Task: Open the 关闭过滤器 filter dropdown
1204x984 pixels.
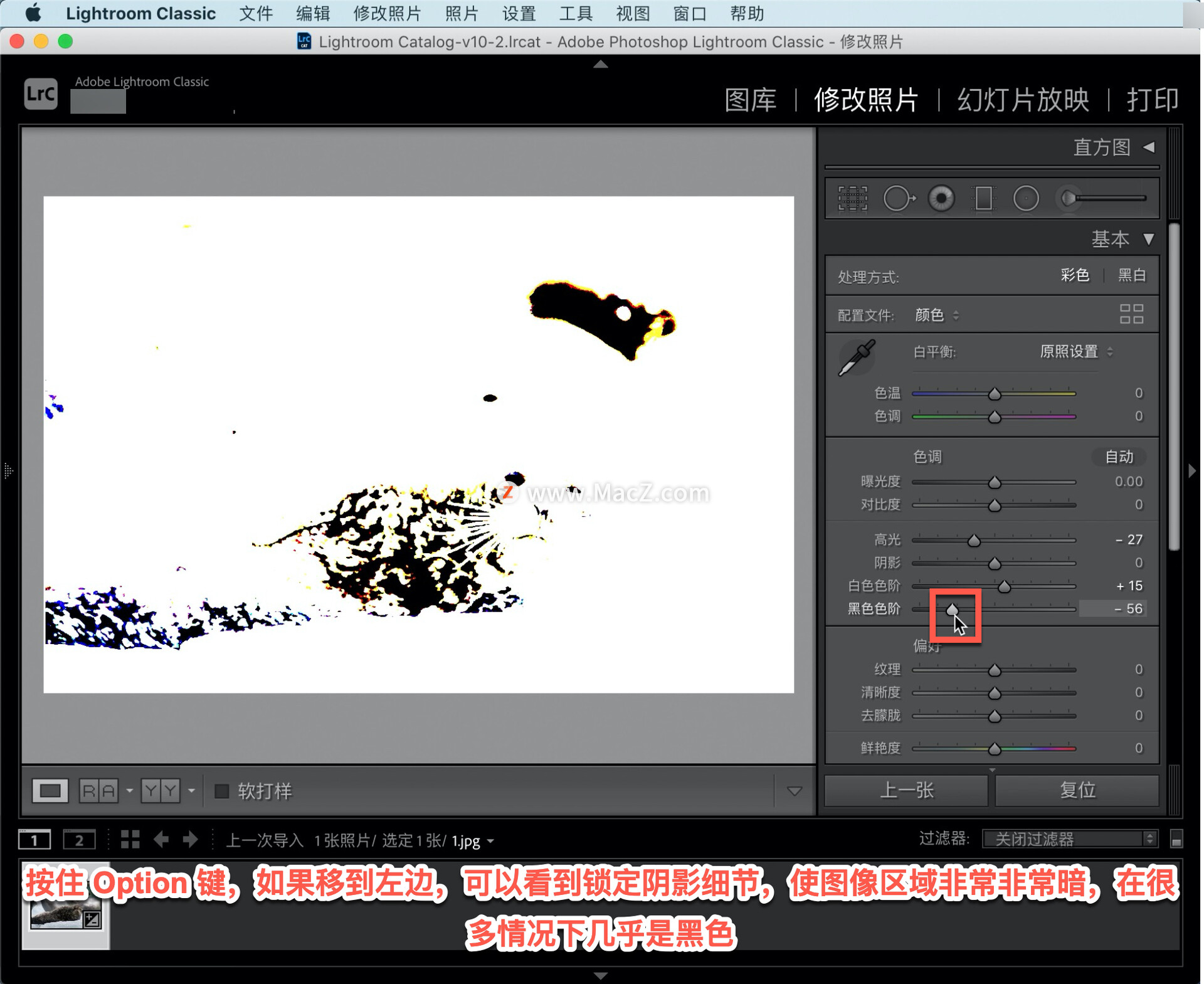Action: tap(1072, 840)
